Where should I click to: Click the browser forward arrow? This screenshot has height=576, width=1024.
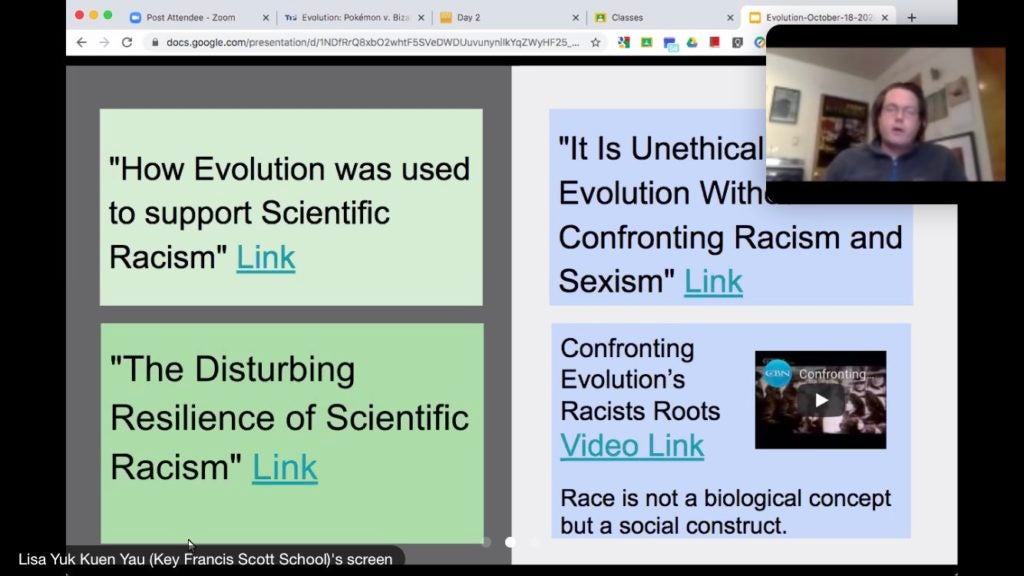(103, 42)
